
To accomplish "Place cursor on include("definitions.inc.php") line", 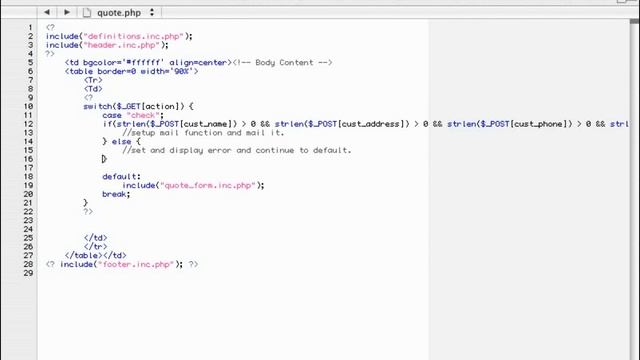I will point(119,36).
